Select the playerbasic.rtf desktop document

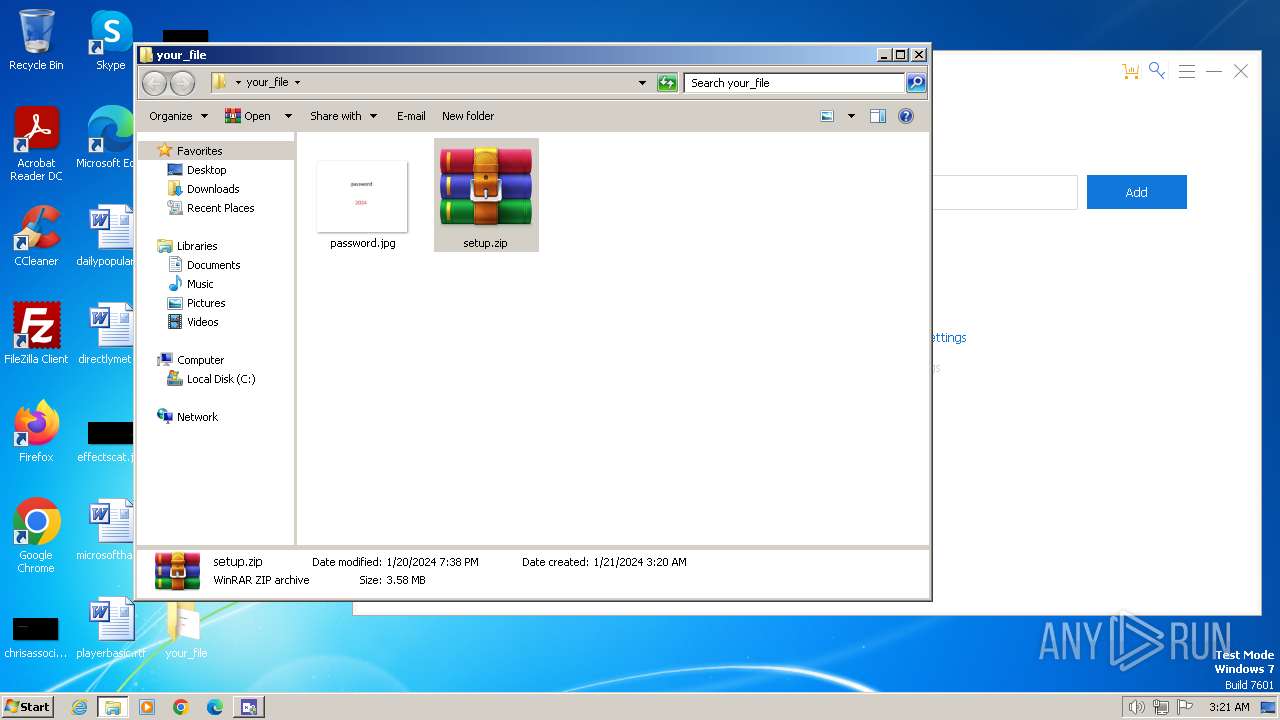tap(110, 628)
